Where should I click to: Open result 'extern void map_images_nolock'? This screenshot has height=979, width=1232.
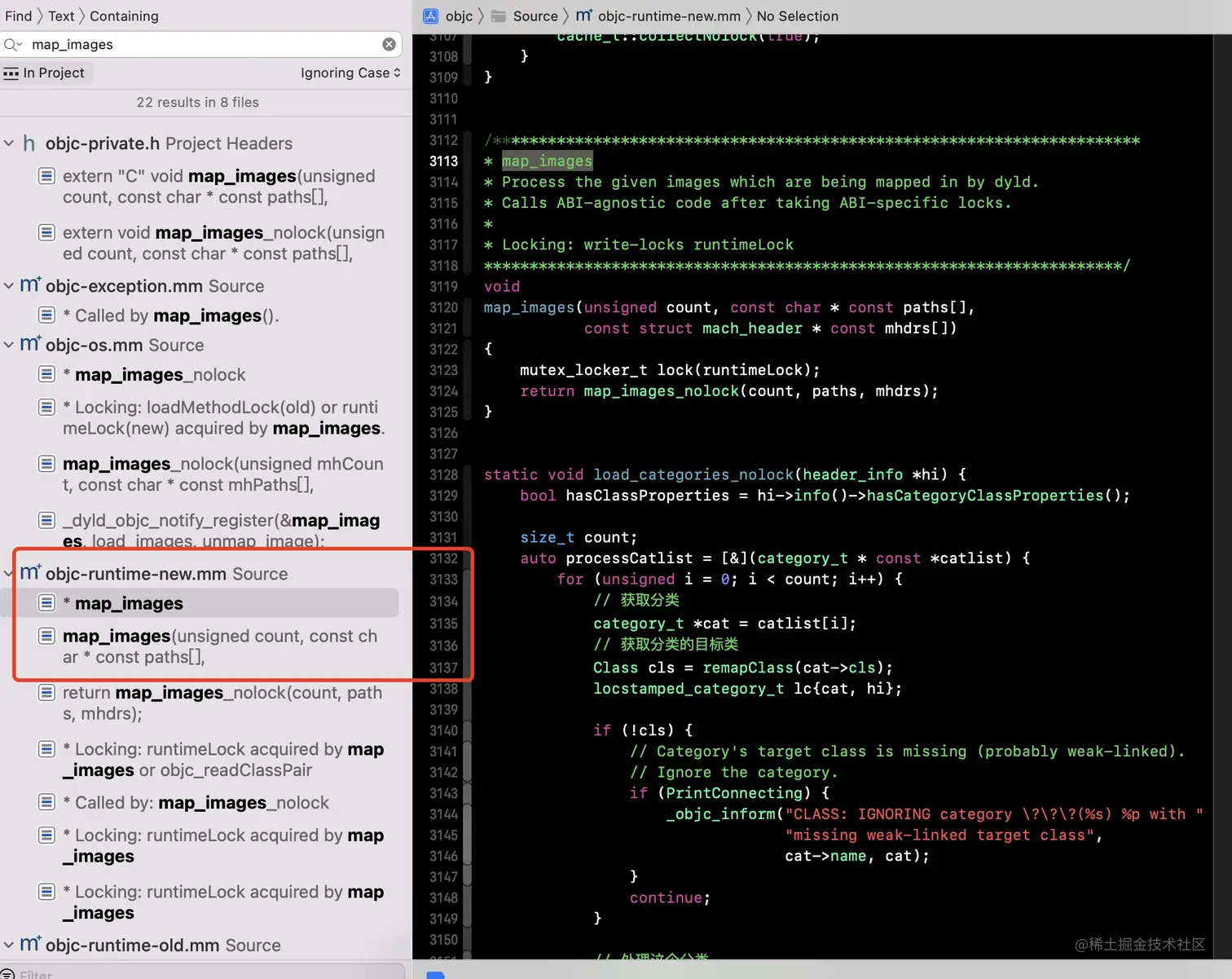pos(223,243)
